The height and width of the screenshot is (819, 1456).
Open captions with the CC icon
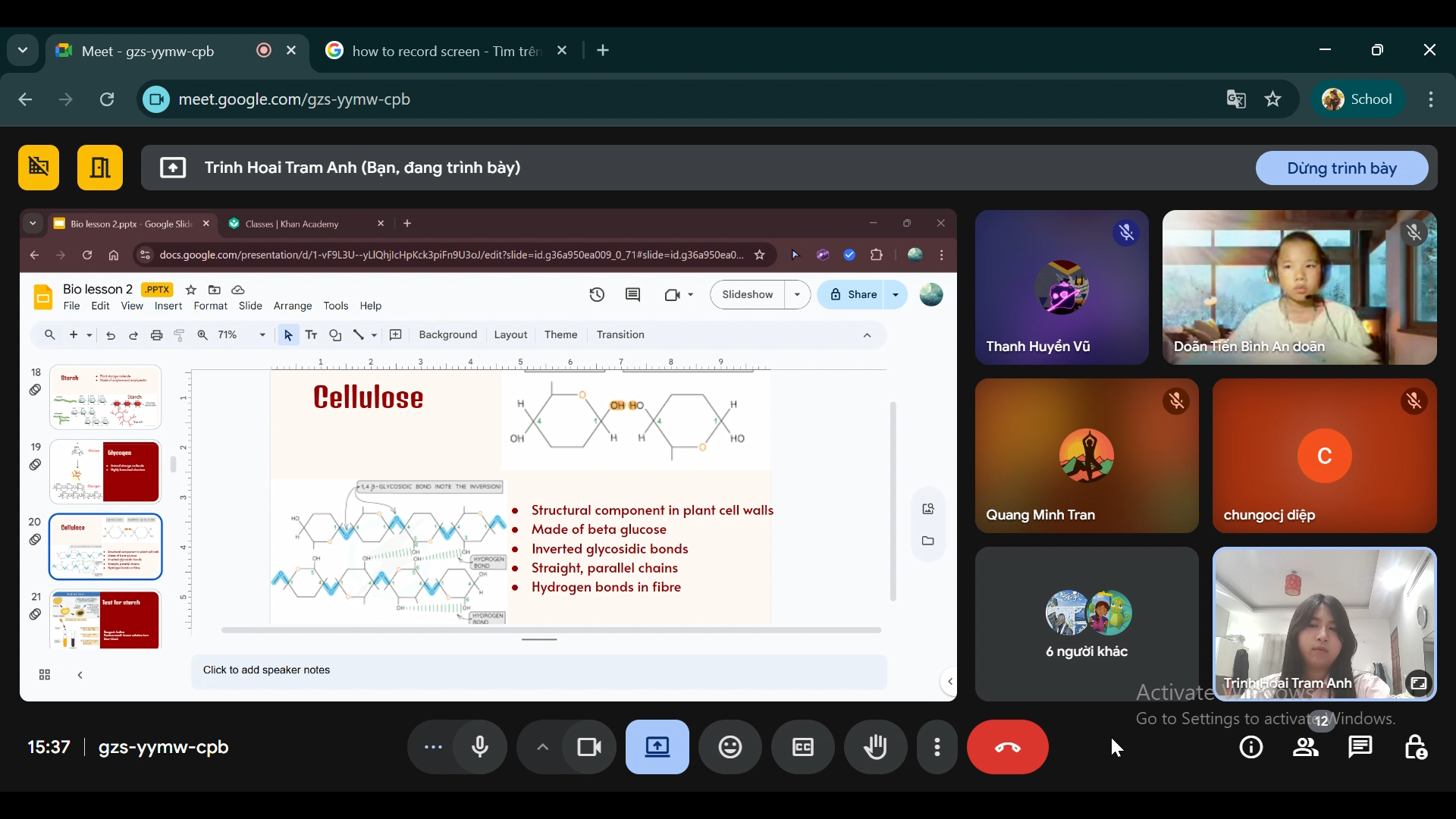(802, 747)
